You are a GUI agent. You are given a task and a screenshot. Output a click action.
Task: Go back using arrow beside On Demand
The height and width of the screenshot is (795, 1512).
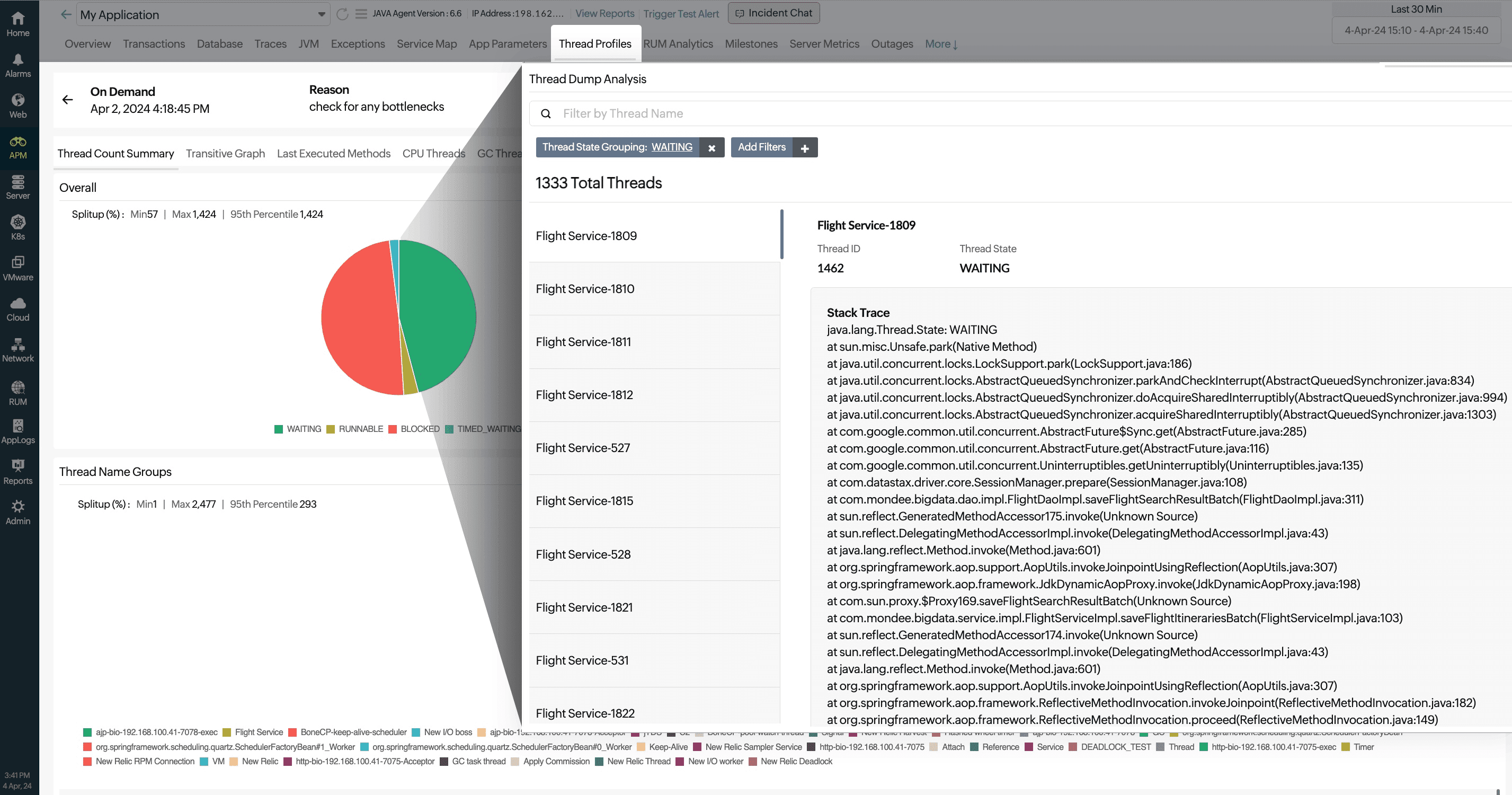point(67,100)
